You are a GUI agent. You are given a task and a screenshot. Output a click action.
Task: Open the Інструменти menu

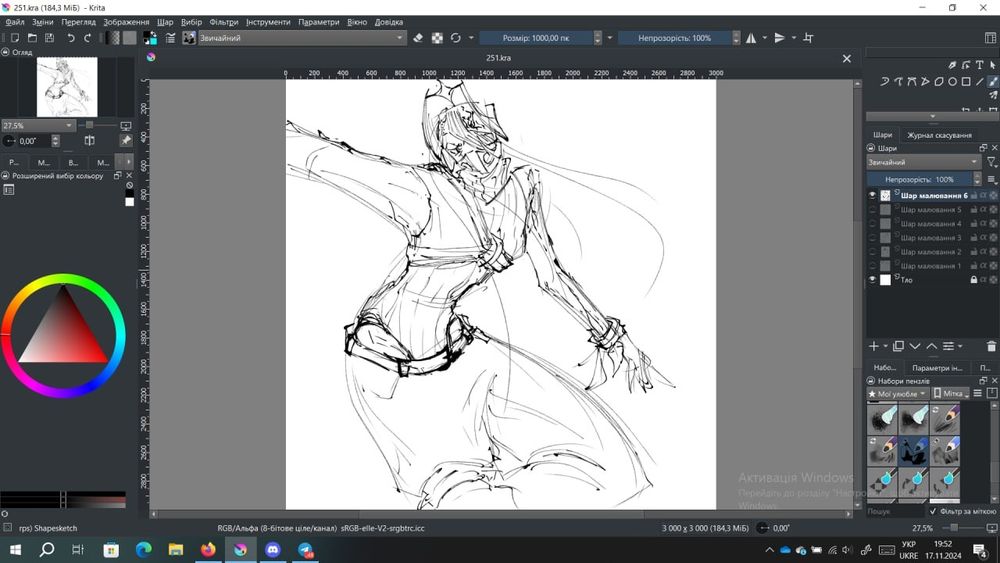click(268, 22)
